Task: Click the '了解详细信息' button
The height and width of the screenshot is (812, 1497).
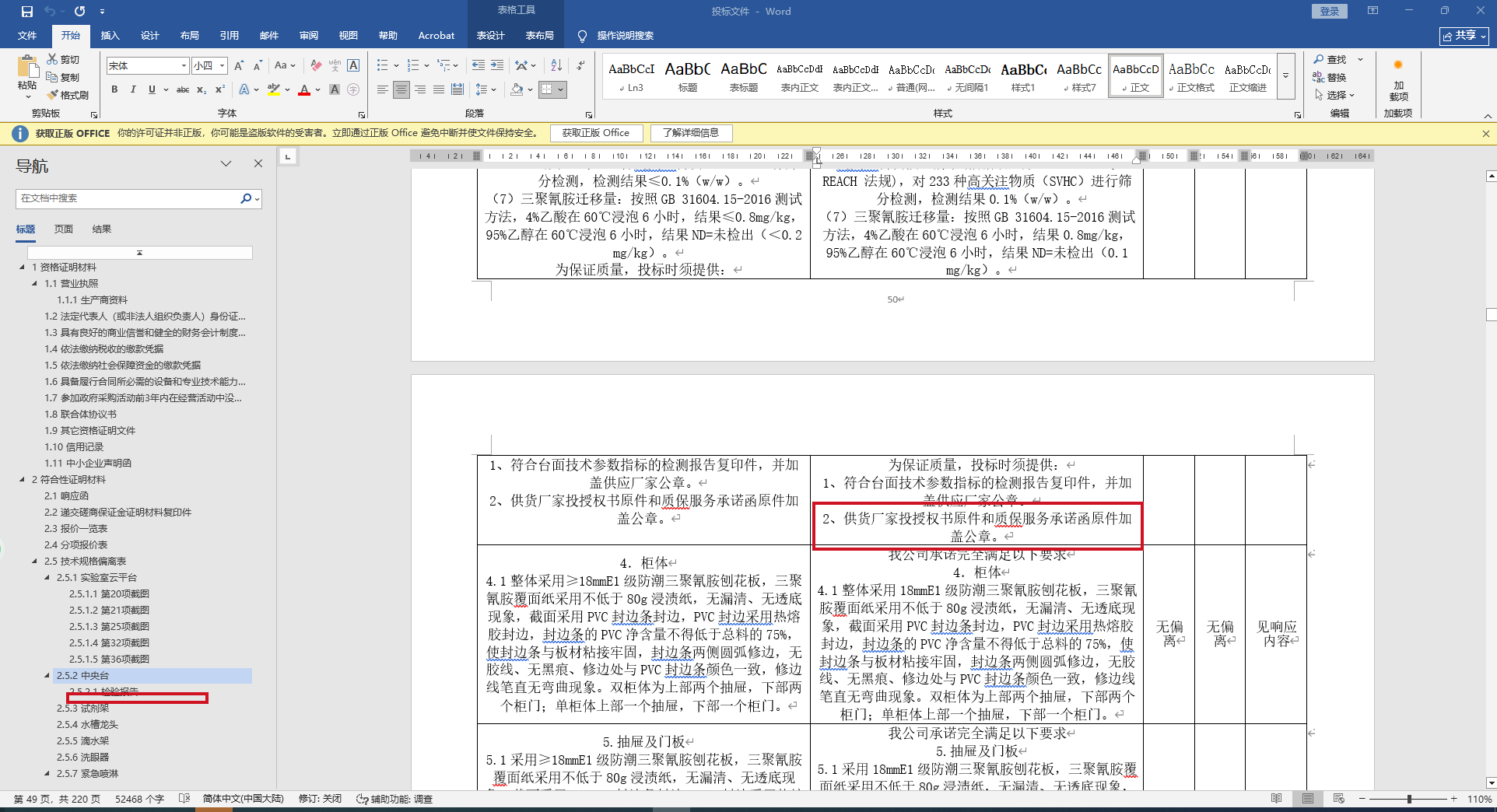Action: point(690,133)
